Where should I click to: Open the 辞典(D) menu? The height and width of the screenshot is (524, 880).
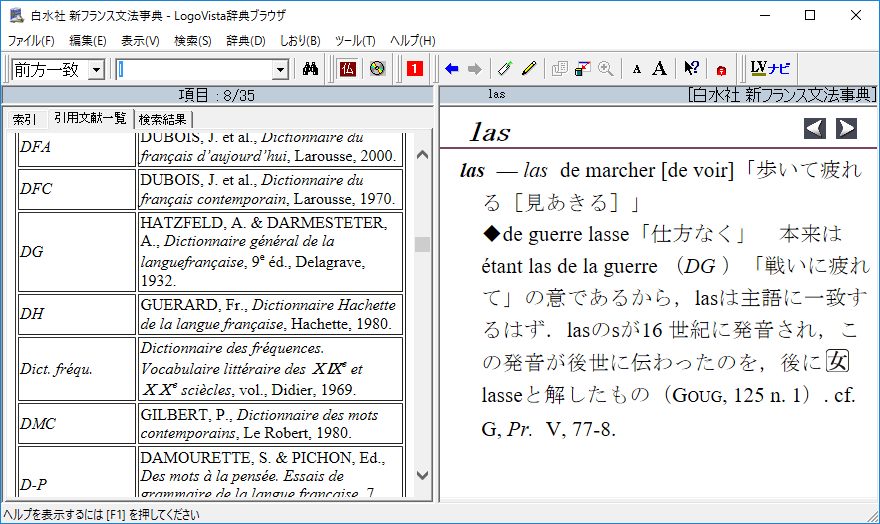point(246,40)
